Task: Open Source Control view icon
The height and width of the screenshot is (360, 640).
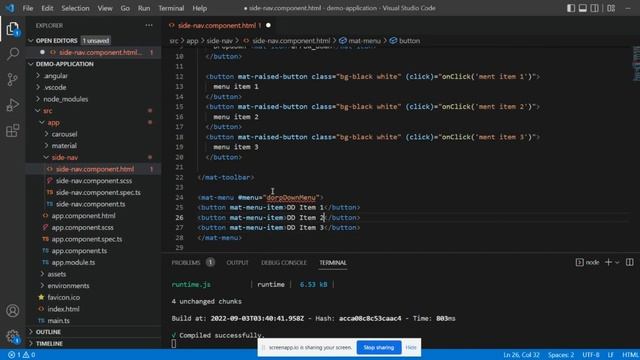Action: click(13, 79)
